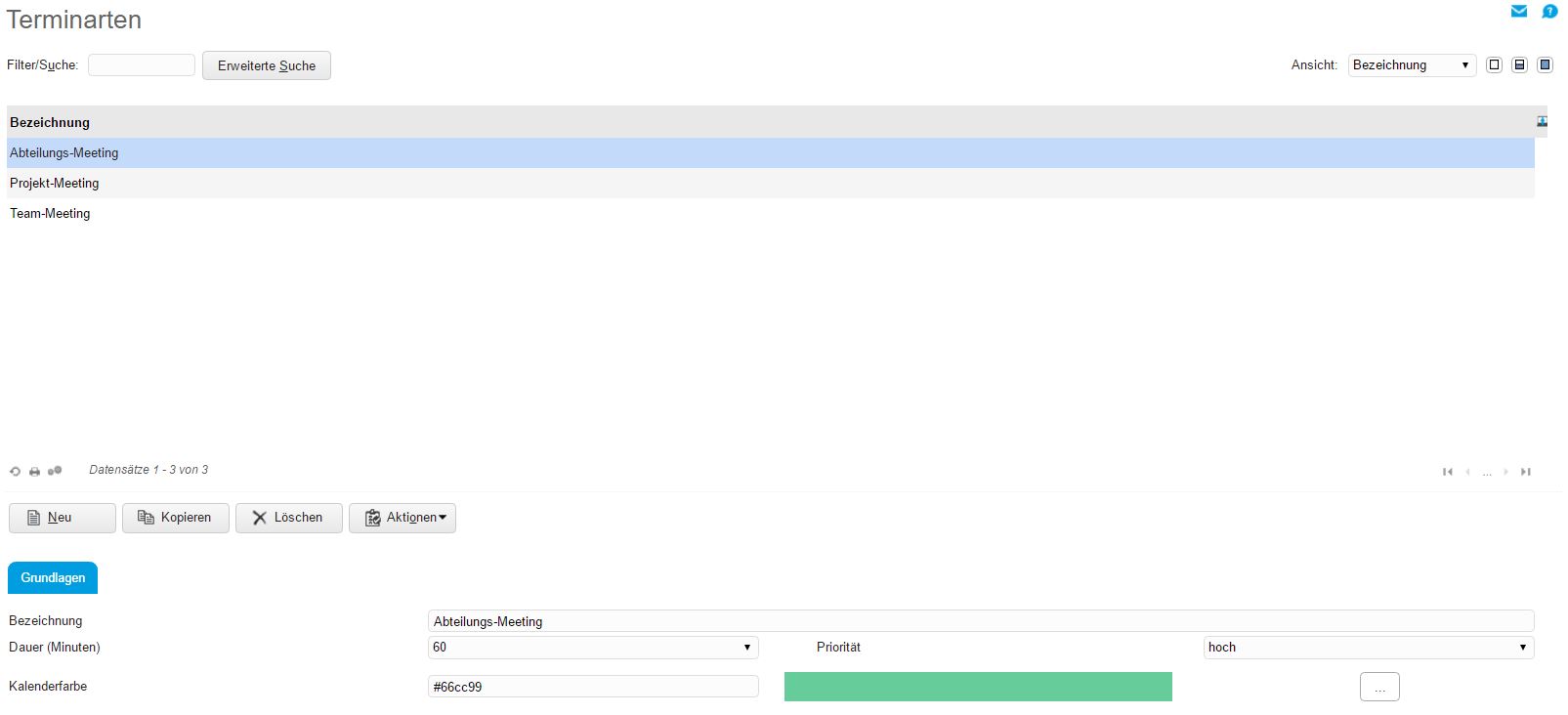
Task: Open the help speech bubble icon
Action: (1549, 12)
